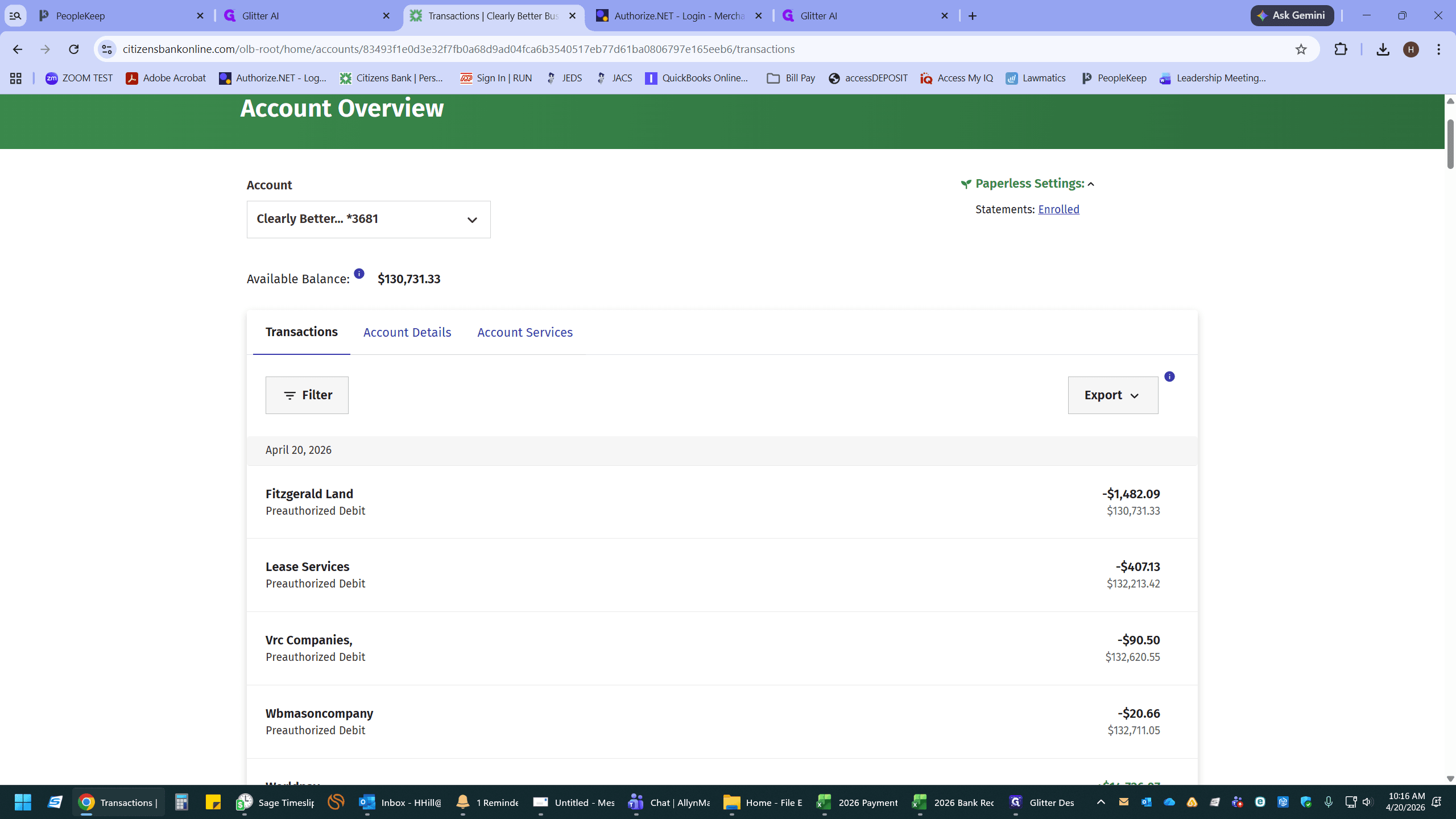Open the Chrome three-dot menu
This screenshot has height=819, width=1456.
pyautogui.click(x=1438, y=49)
